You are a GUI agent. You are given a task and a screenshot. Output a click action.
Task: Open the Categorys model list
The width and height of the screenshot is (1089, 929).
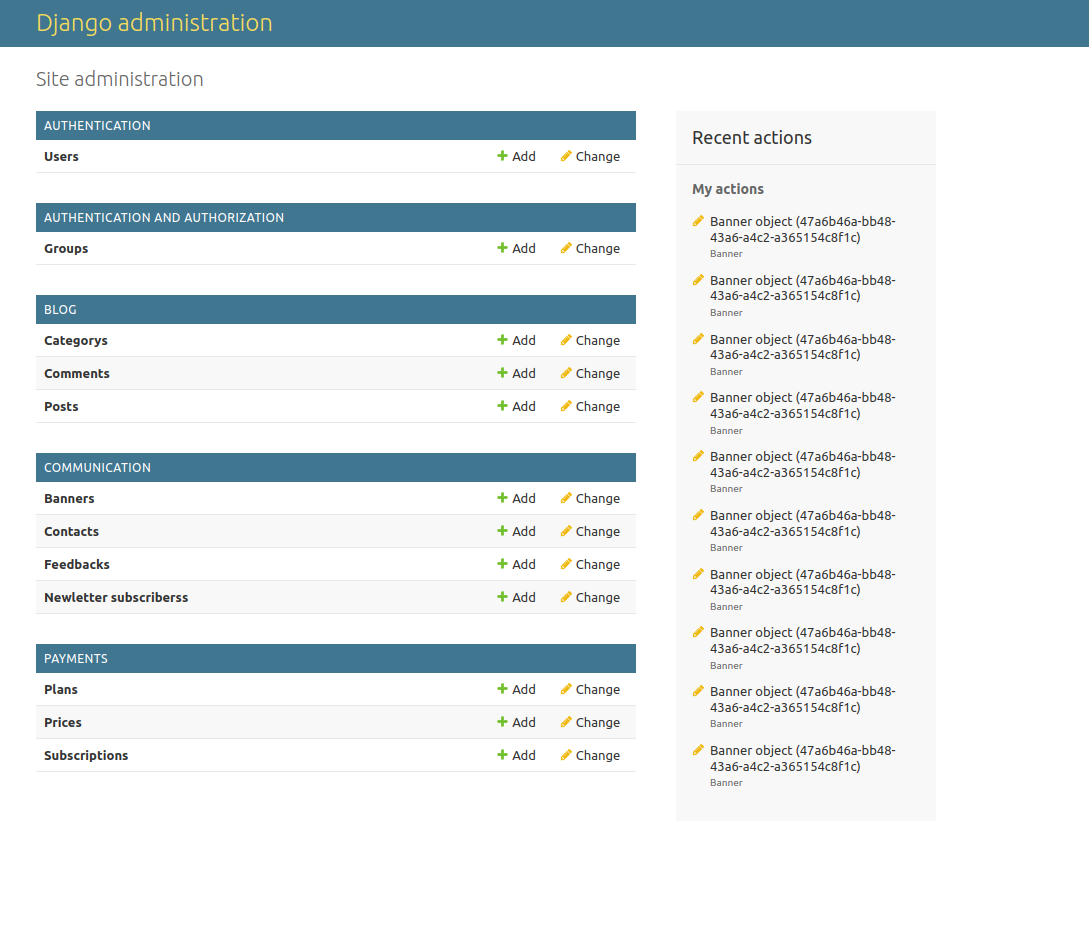click(x=76, y=341)
